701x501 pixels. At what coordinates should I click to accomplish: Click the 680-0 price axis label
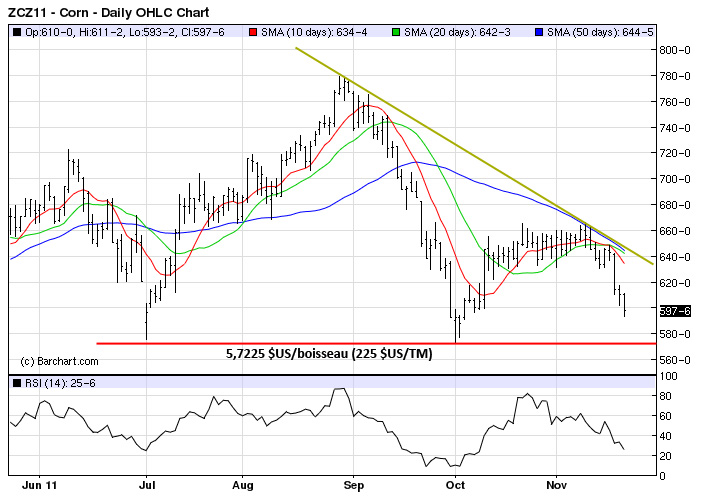675,205
